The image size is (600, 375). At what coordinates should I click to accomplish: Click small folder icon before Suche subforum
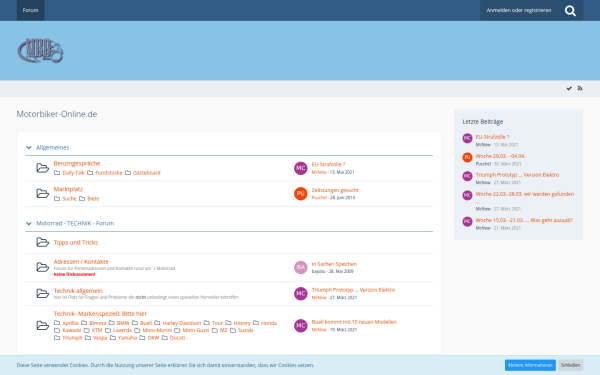point(57,199)
